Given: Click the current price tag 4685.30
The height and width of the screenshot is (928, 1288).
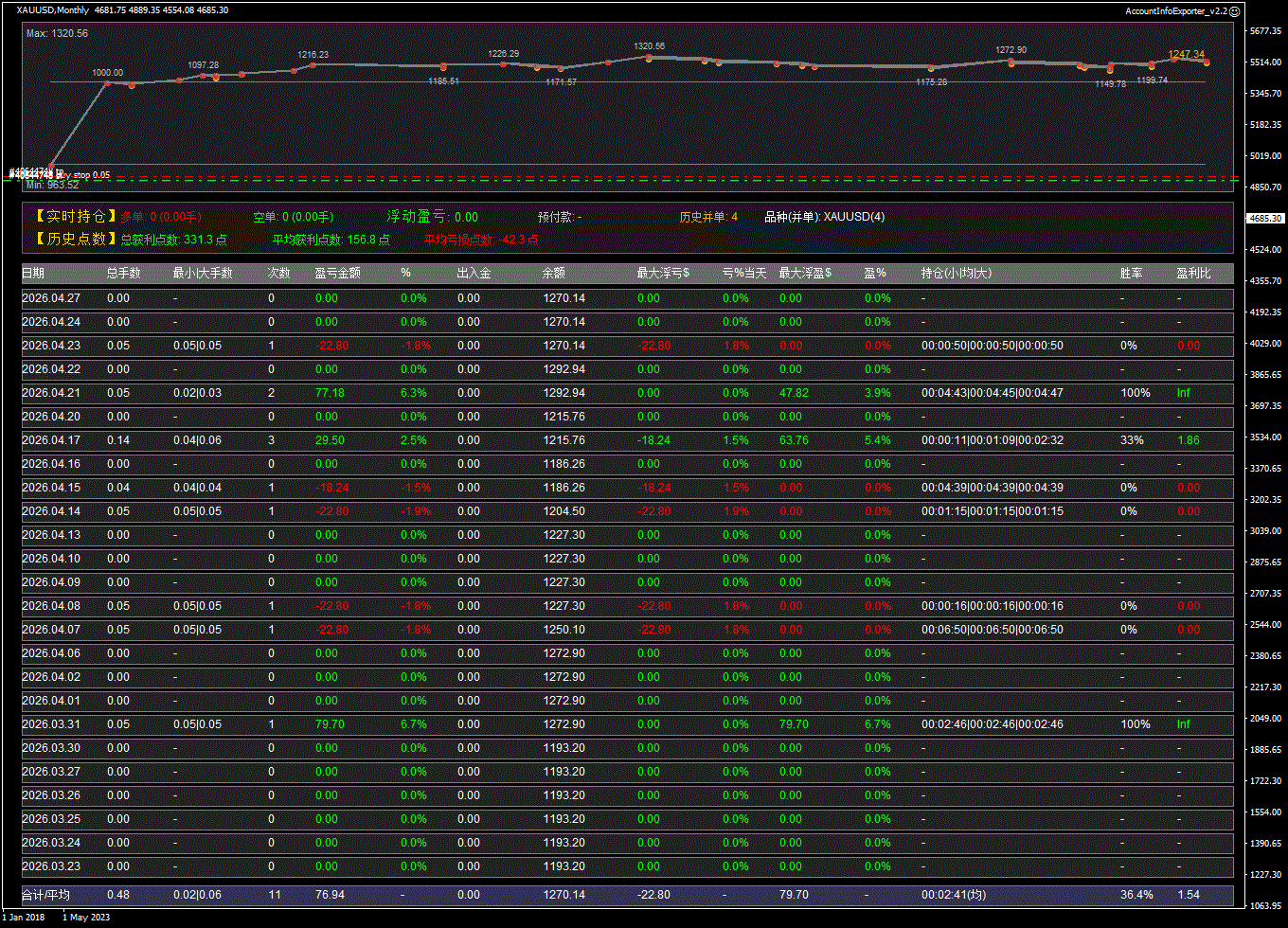Looking at the screenshot, I should pyautogui.click(x=1265, y=219).
